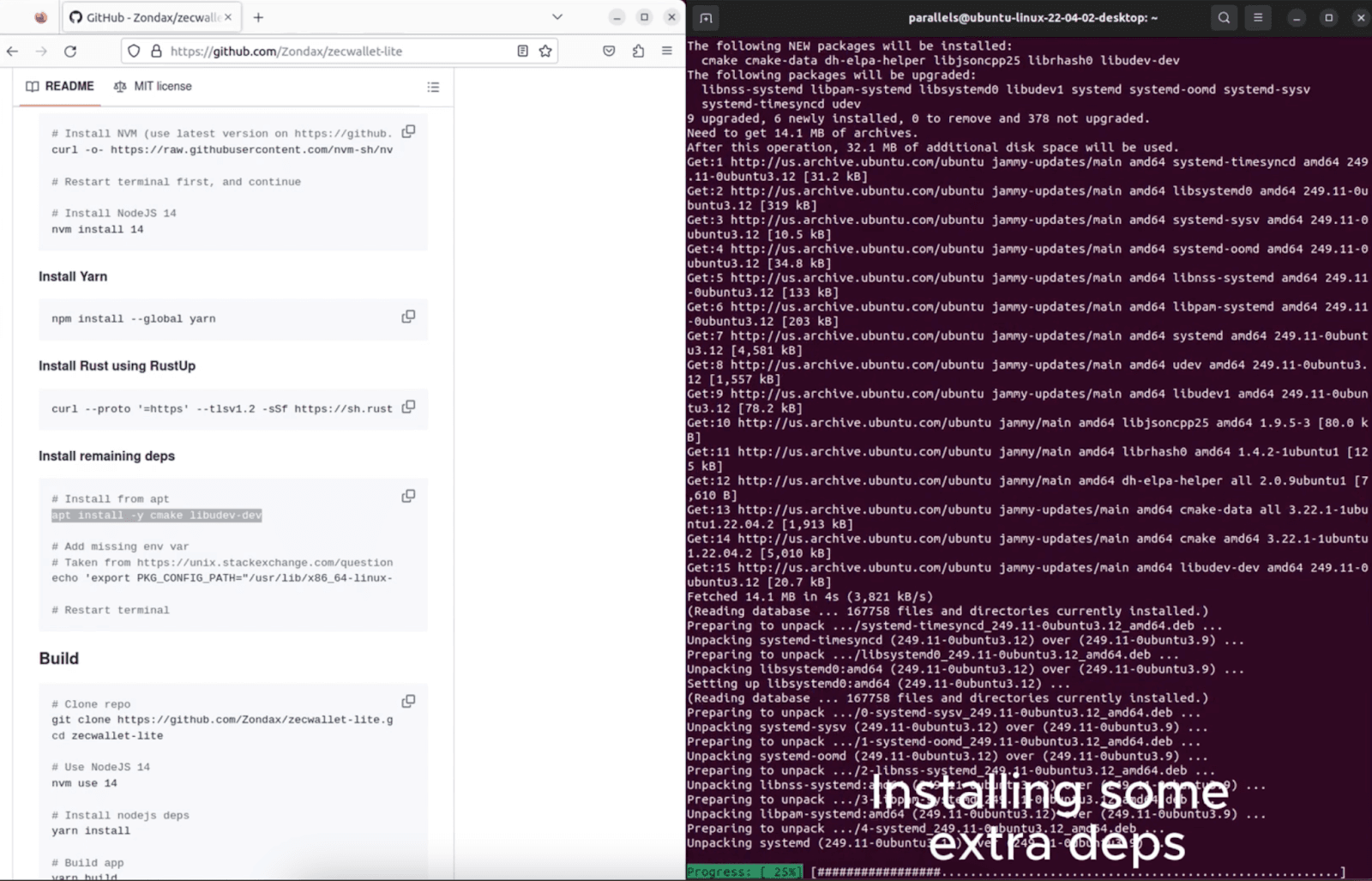This screenshot has height=881, width=1372.
Task: Click the URL address field
Action: point(340,51)
